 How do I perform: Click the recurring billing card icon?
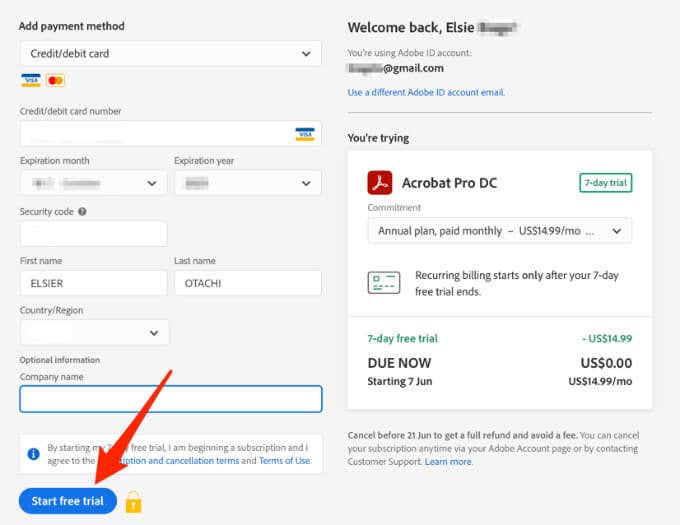coord(384,282)
